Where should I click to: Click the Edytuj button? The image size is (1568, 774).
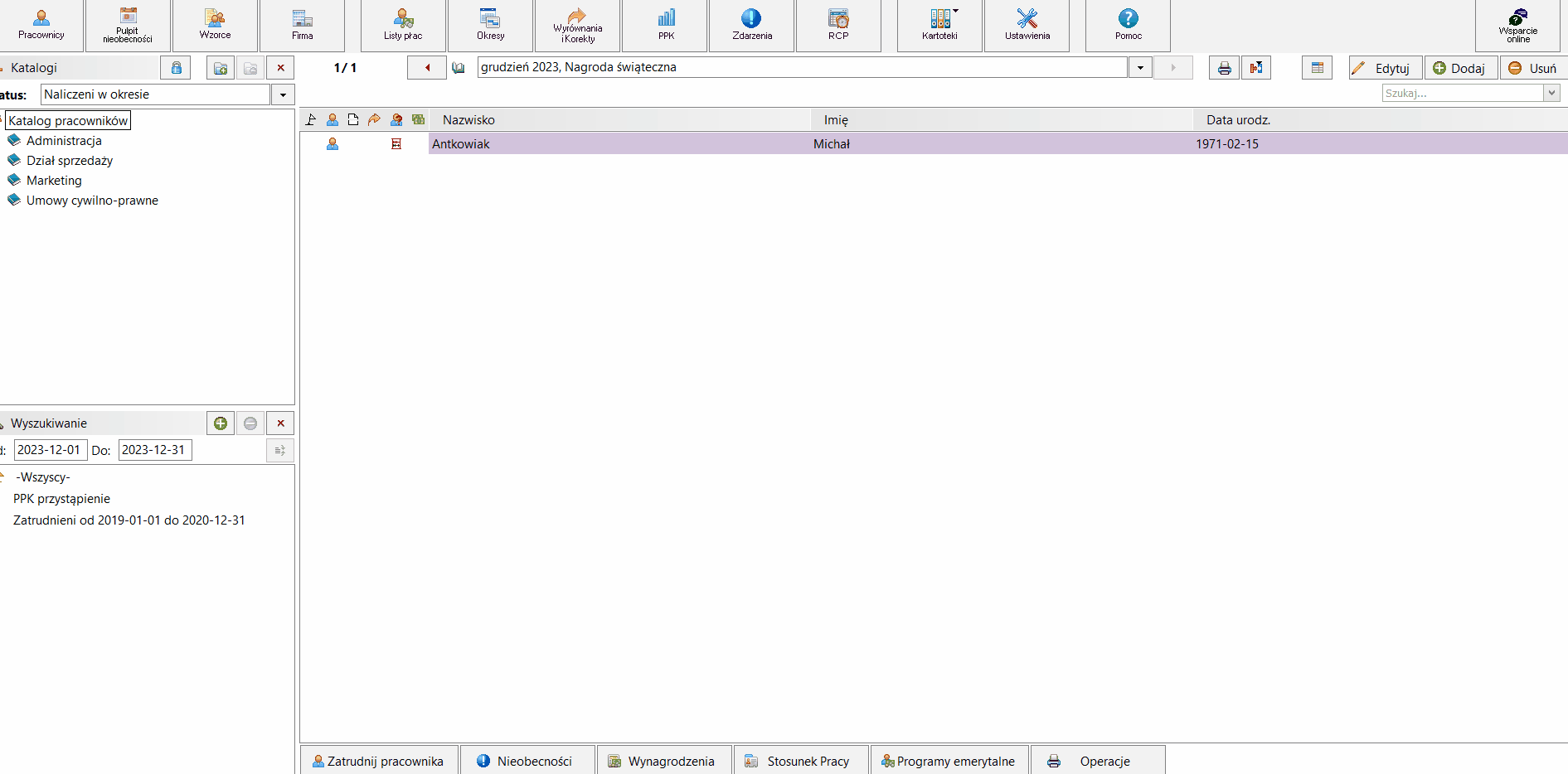coord(1386,68)
